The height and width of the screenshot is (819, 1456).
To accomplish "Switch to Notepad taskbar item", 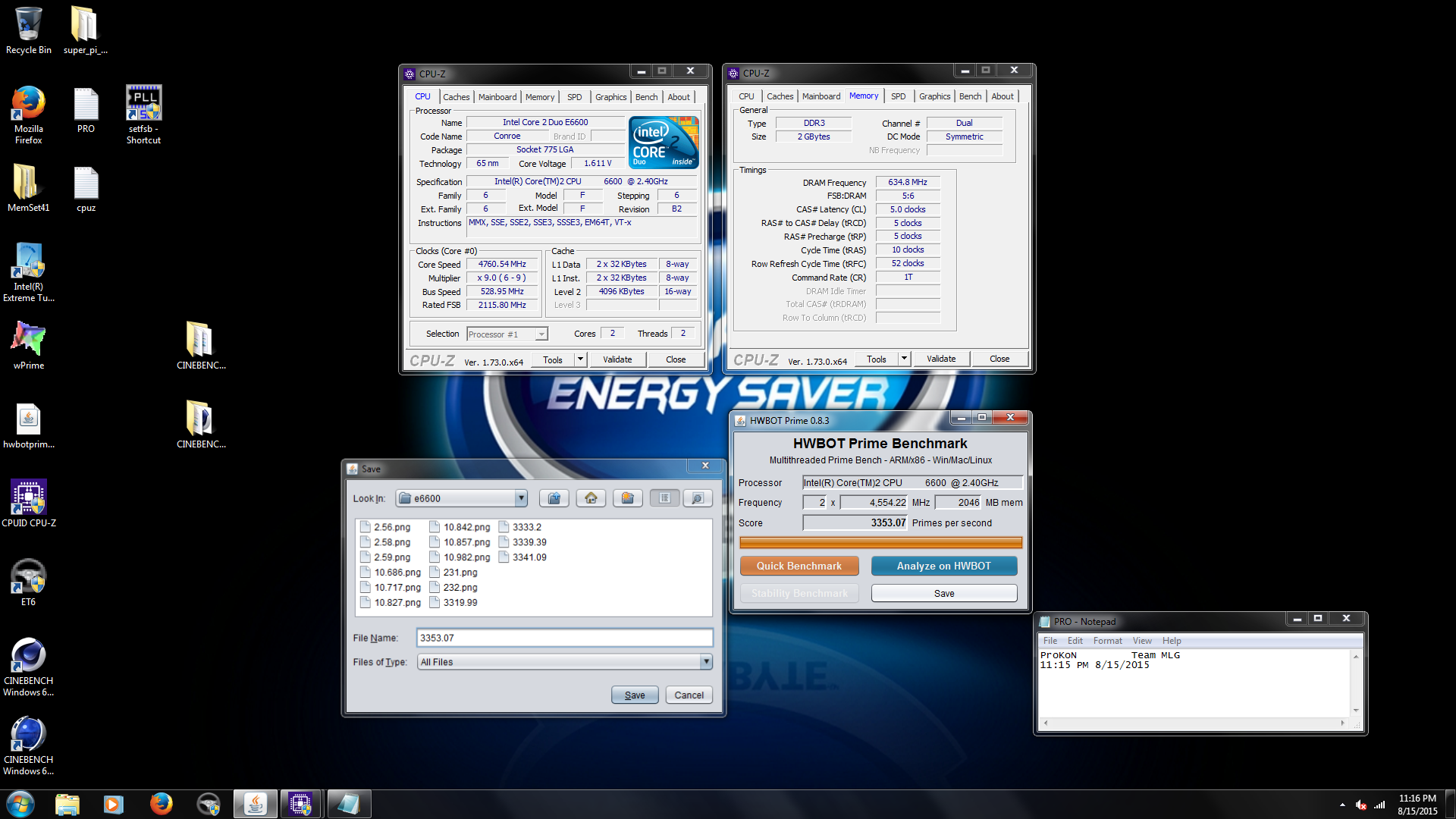I will point(349,804).
